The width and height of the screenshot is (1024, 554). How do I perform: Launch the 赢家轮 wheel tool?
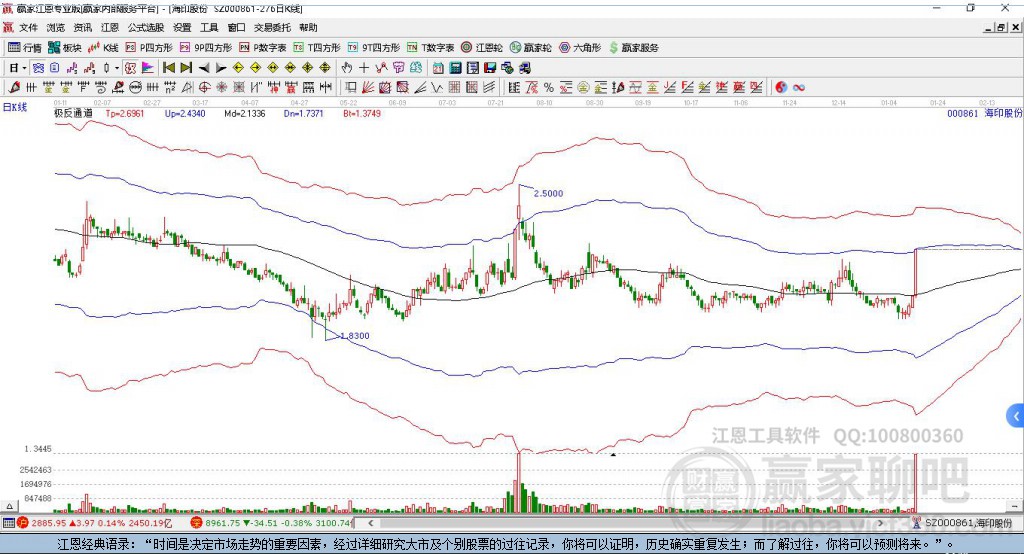530,48
